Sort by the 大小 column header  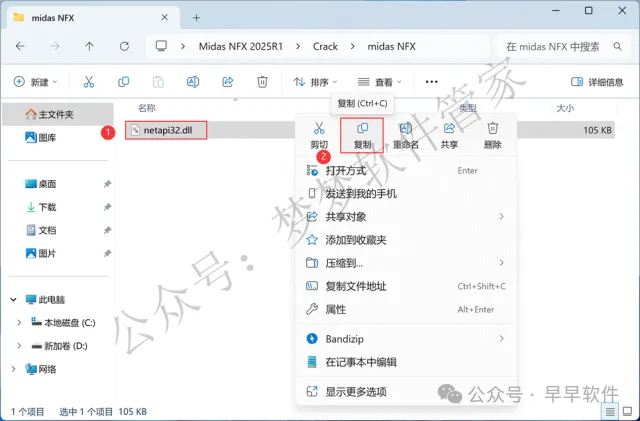pos(565,108)
